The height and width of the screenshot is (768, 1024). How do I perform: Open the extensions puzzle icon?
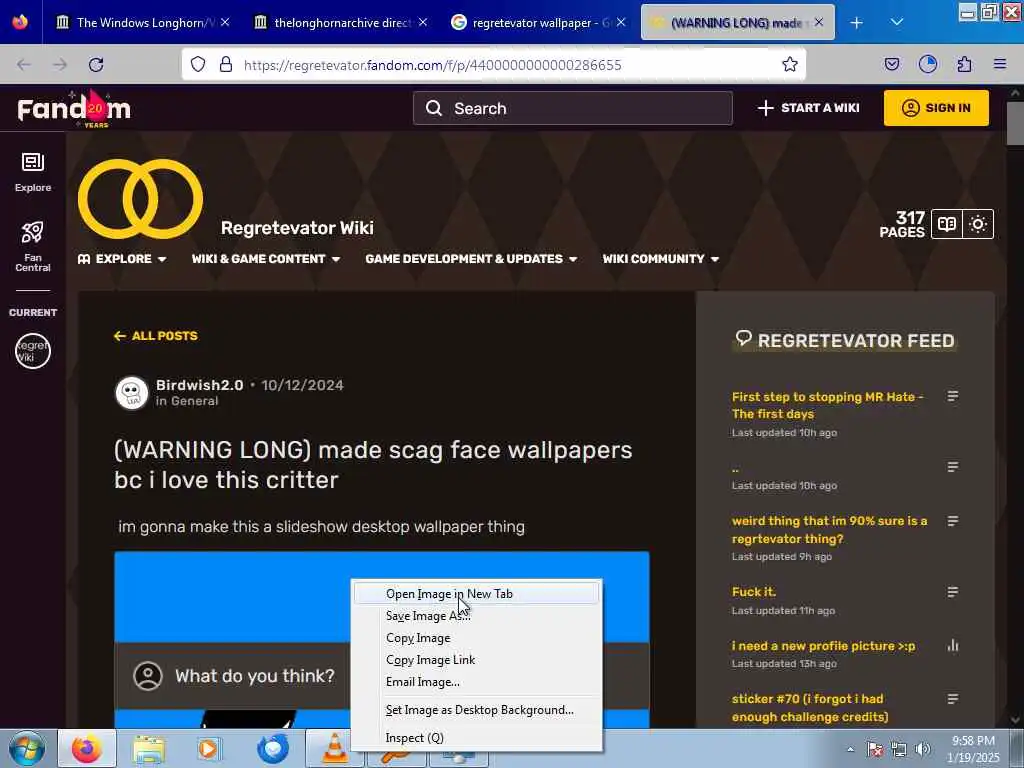pyautogui.click(x=964, y=64)
